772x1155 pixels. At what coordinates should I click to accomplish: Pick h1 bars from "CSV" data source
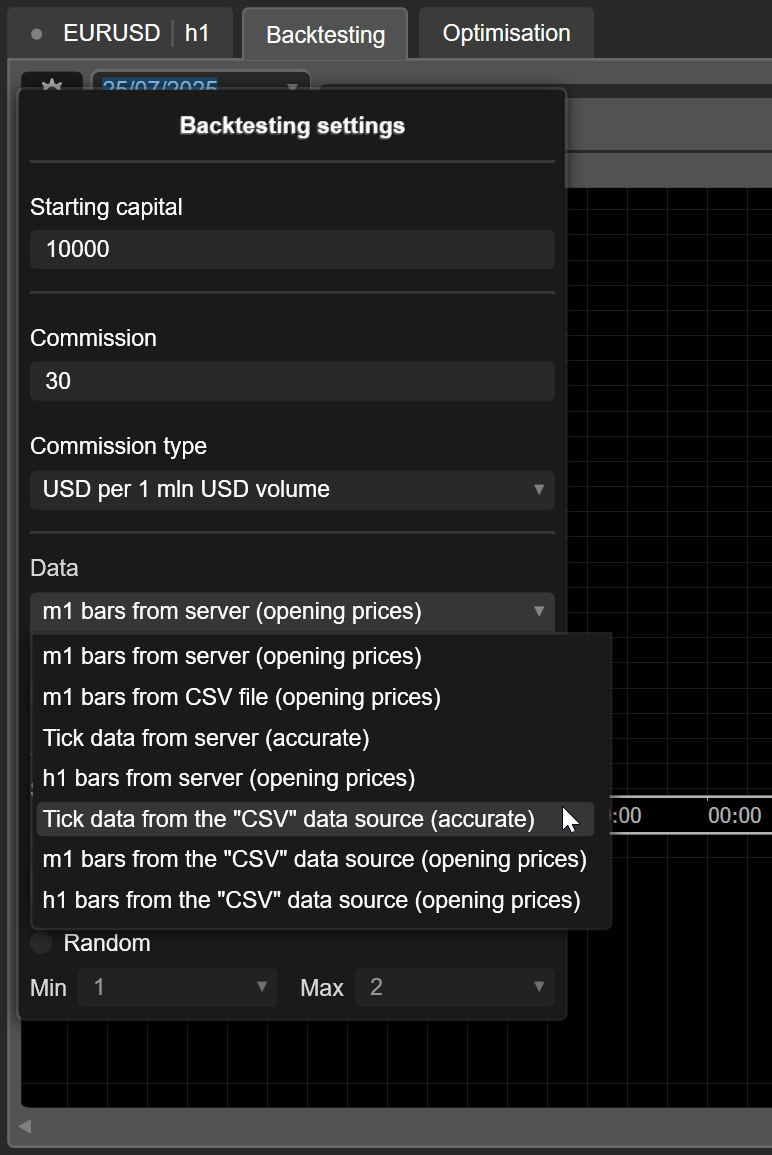(311, 900)
